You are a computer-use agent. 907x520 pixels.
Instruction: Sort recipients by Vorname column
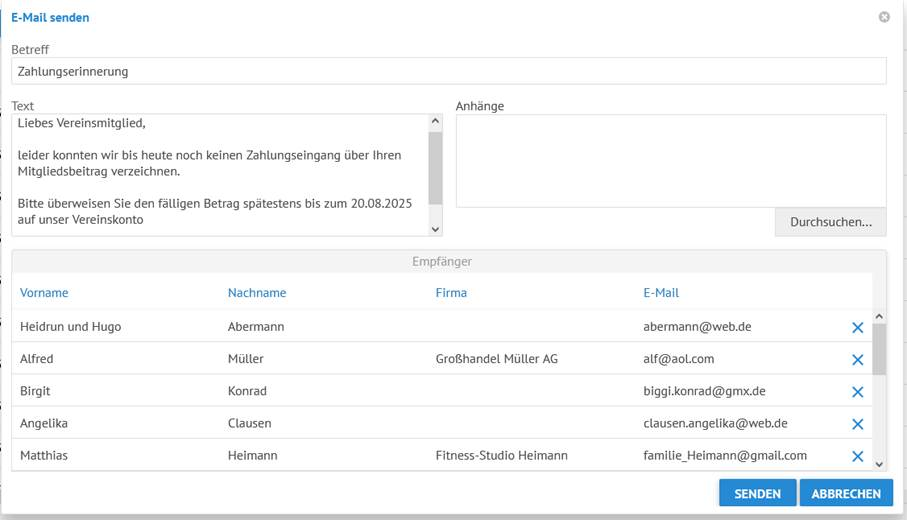click(x=44, y=293)
